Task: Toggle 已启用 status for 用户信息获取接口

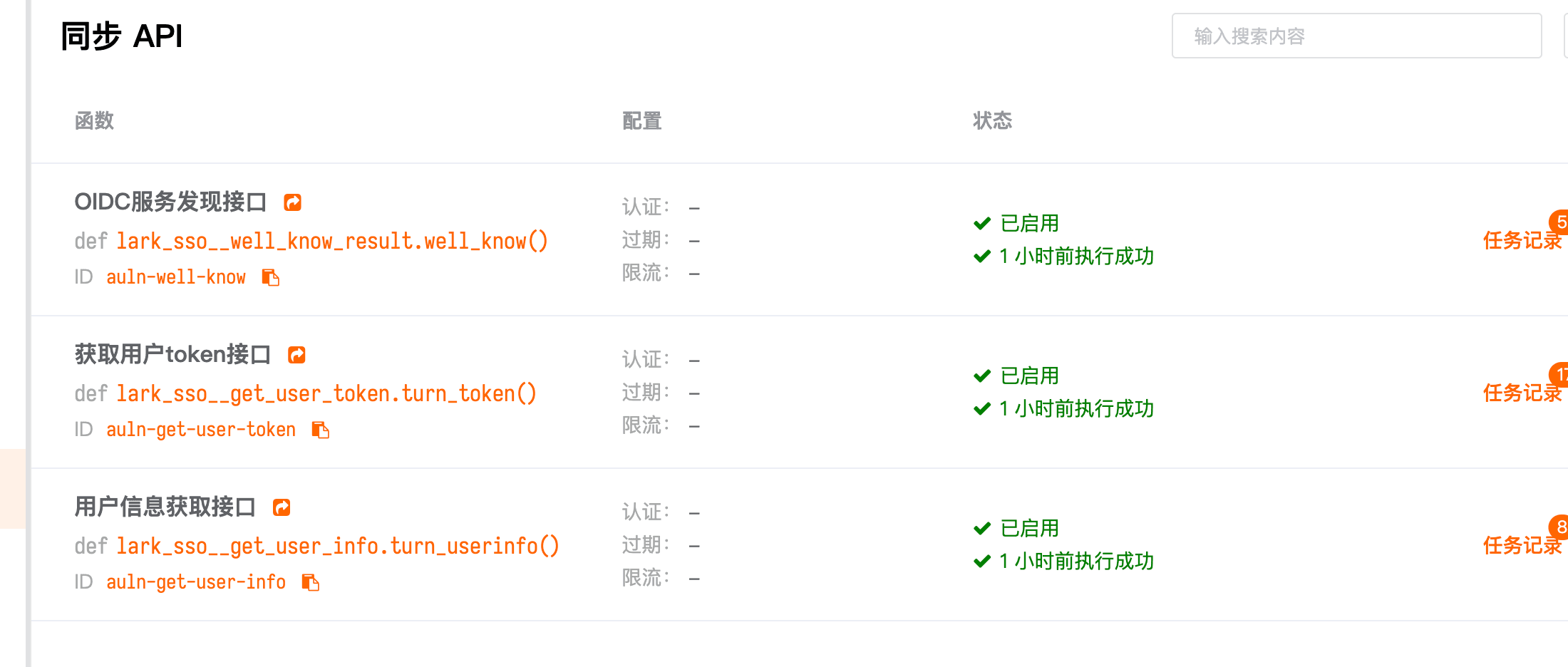Action: (x=1028, y=528)
